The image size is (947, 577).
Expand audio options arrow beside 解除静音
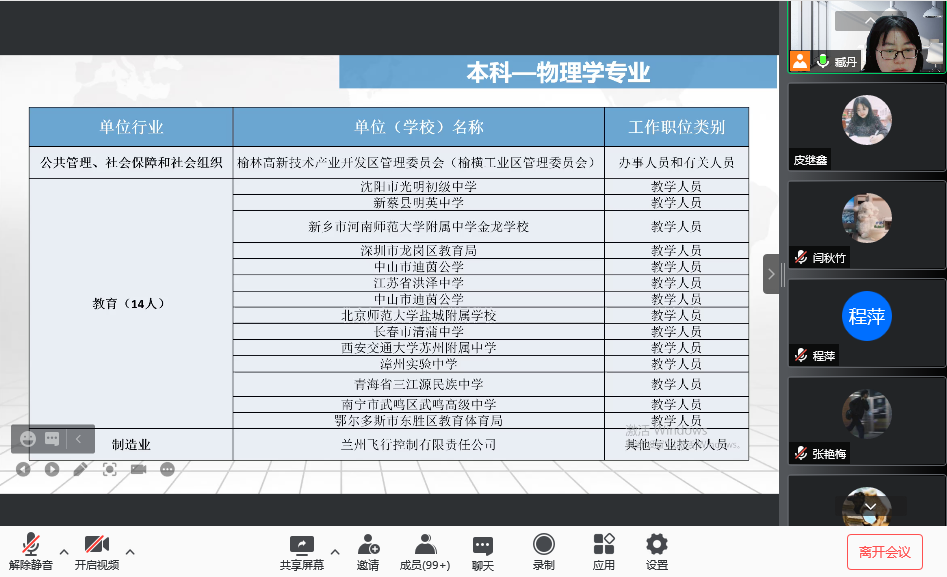coord(64,551)
